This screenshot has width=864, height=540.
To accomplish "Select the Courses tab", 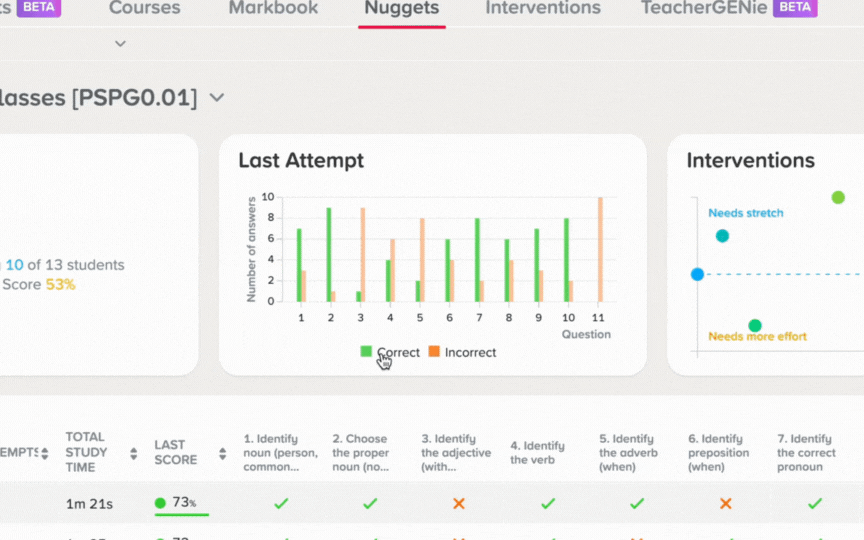I will click(144, 8).
